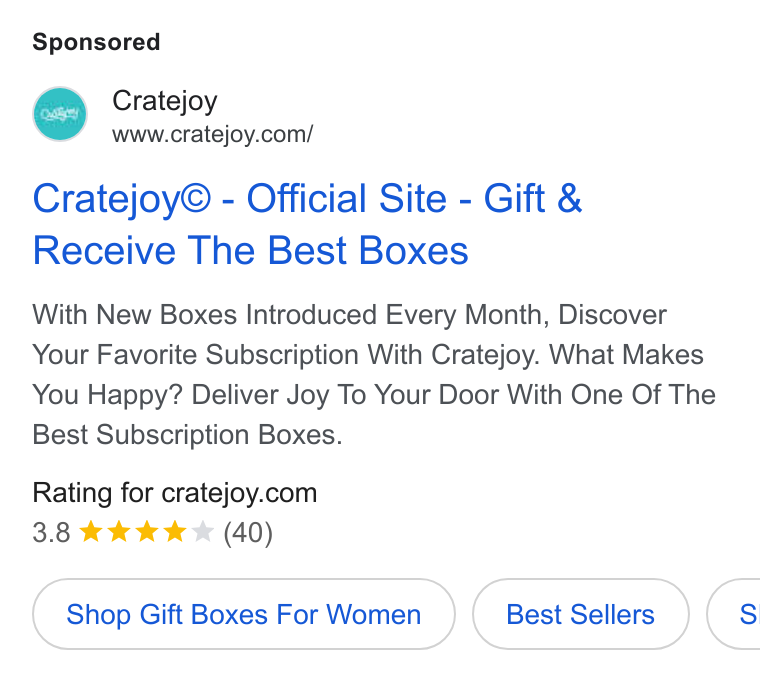The width and height of the screenshot is (760, 682).
Task: Select the Best Sellers chip
Action: point(581,614)
